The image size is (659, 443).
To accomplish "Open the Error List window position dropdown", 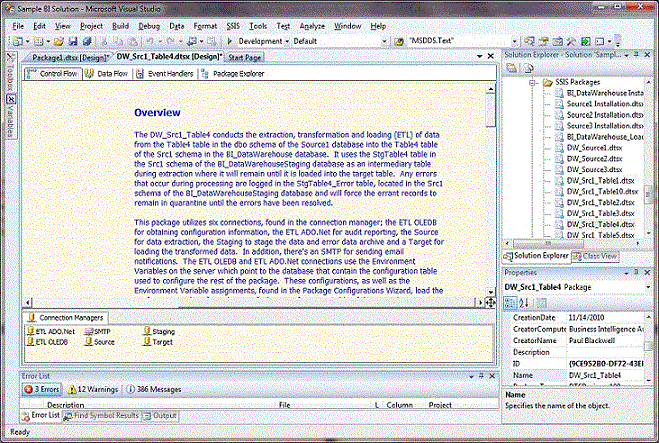I will click(x=471, y=376).
